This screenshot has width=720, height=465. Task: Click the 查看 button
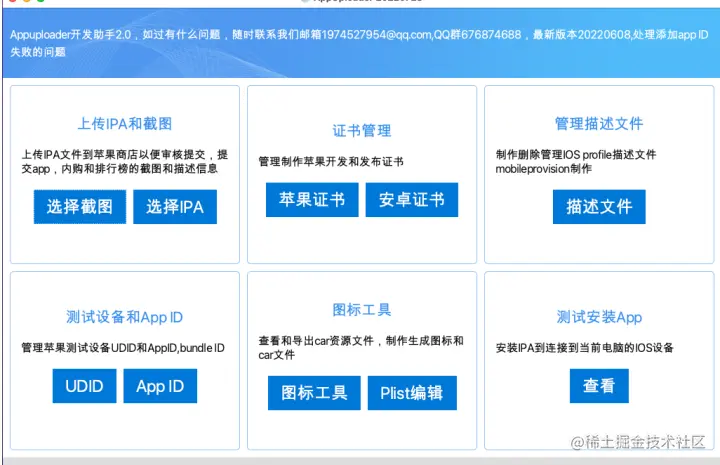click(599, 386)
